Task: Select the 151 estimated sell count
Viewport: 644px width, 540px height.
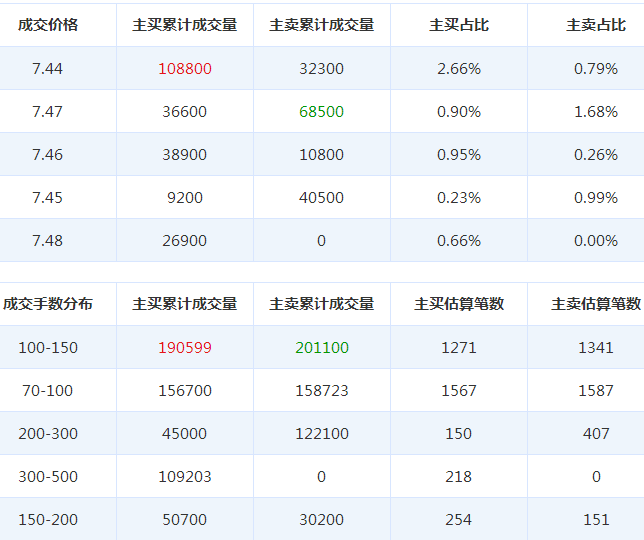Action: pos(596,520)
